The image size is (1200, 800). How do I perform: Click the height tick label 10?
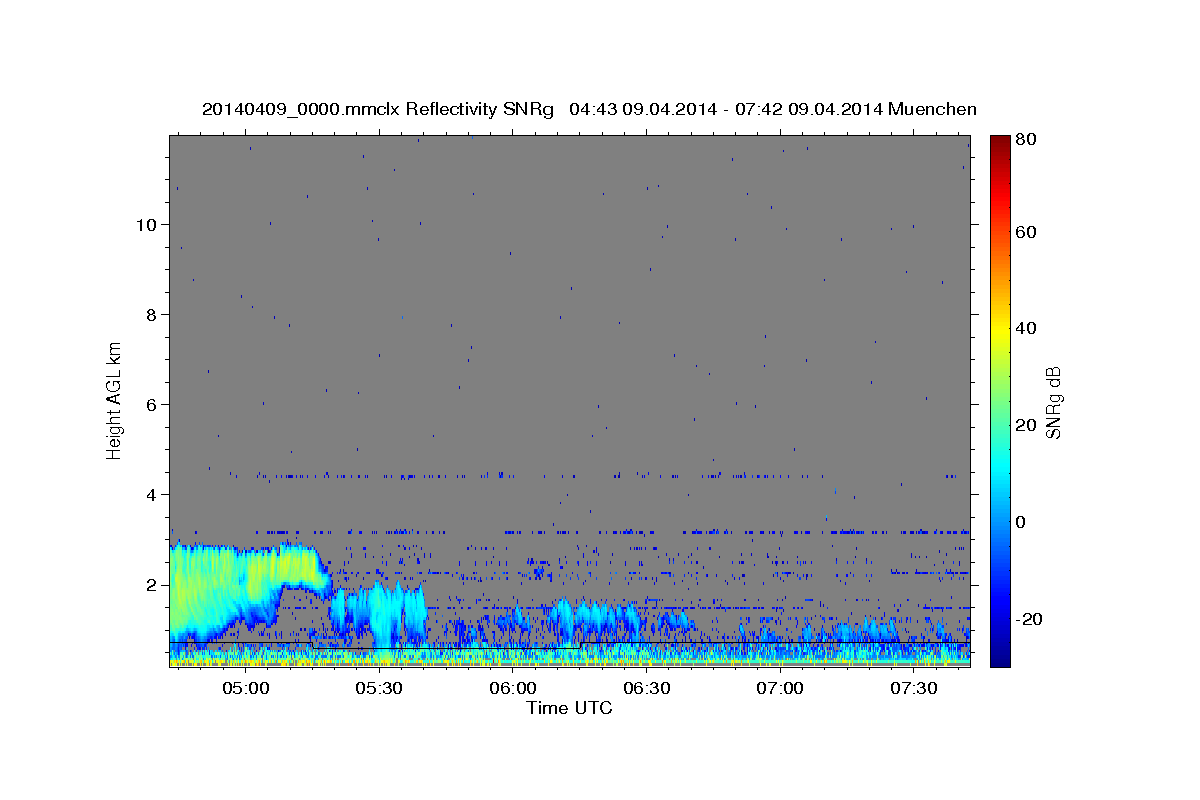[x=146, y=225]
